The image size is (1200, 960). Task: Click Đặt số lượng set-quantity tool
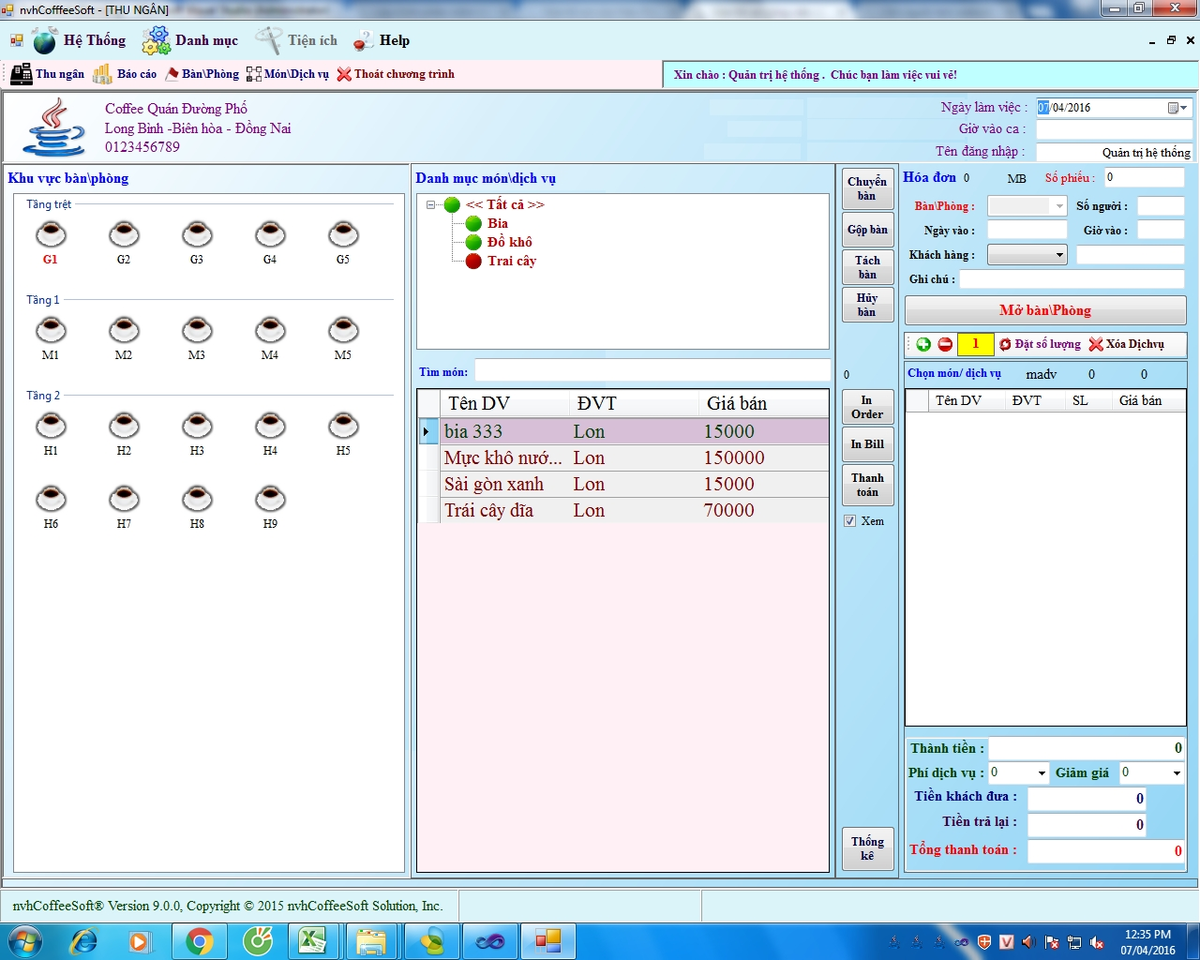[1039, 344]
